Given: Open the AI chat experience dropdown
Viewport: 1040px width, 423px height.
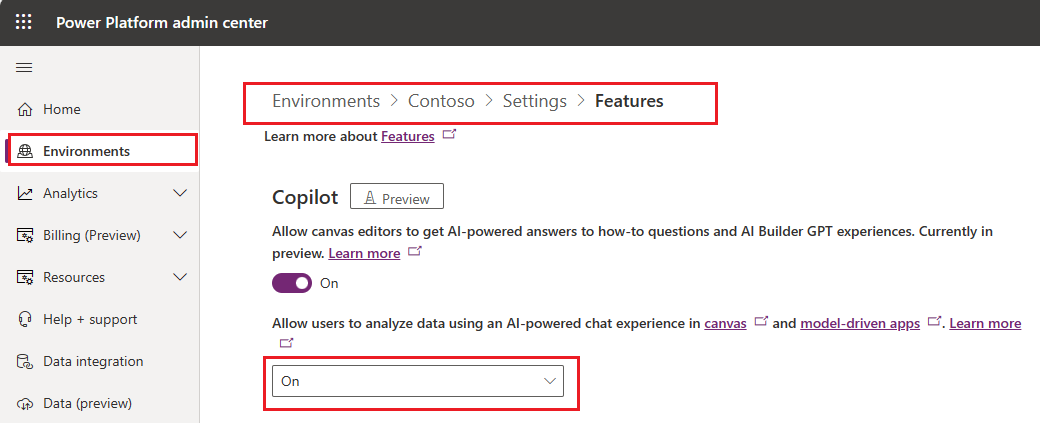Looking at the screenshot, I should 418,381.
